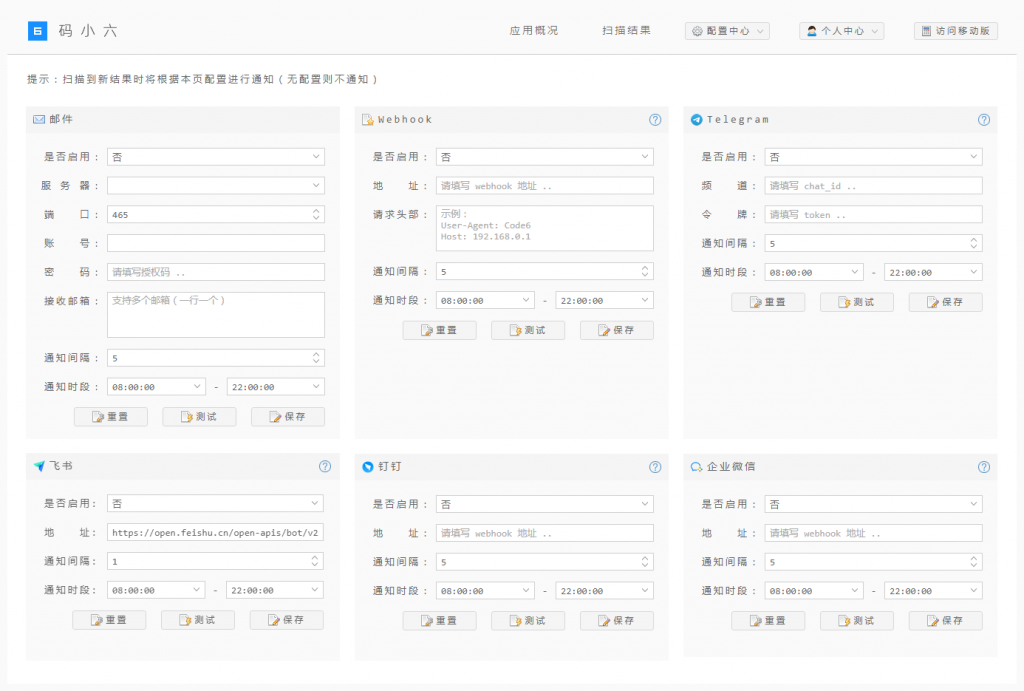Focus the Telegram 令牌 token field
Viewport: 1024px width, 691px height.
coord(873,214)
